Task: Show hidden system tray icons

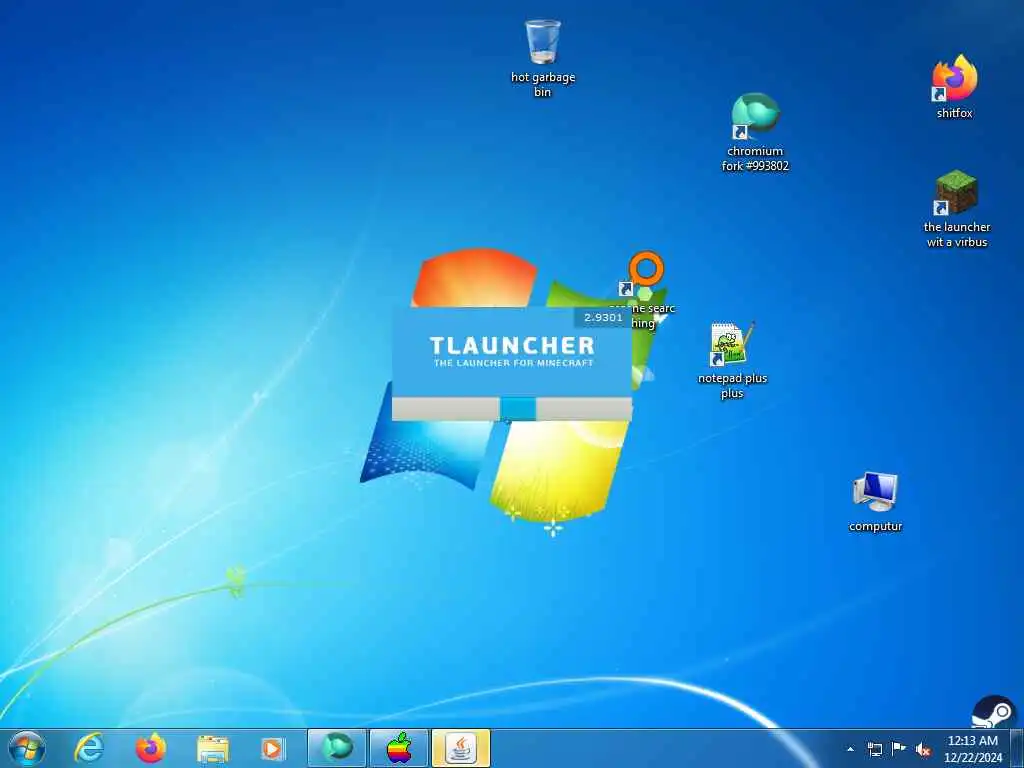Action: 850,749
